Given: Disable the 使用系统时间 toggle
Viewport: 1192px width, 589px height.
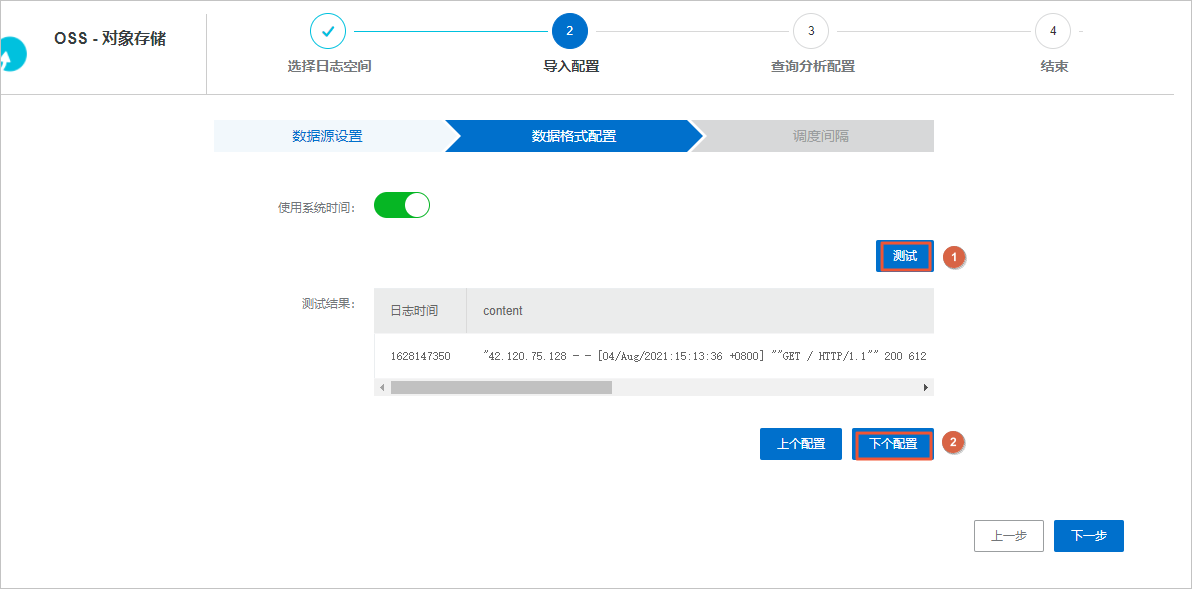Looking at the screenshot, I should point(401,204).
